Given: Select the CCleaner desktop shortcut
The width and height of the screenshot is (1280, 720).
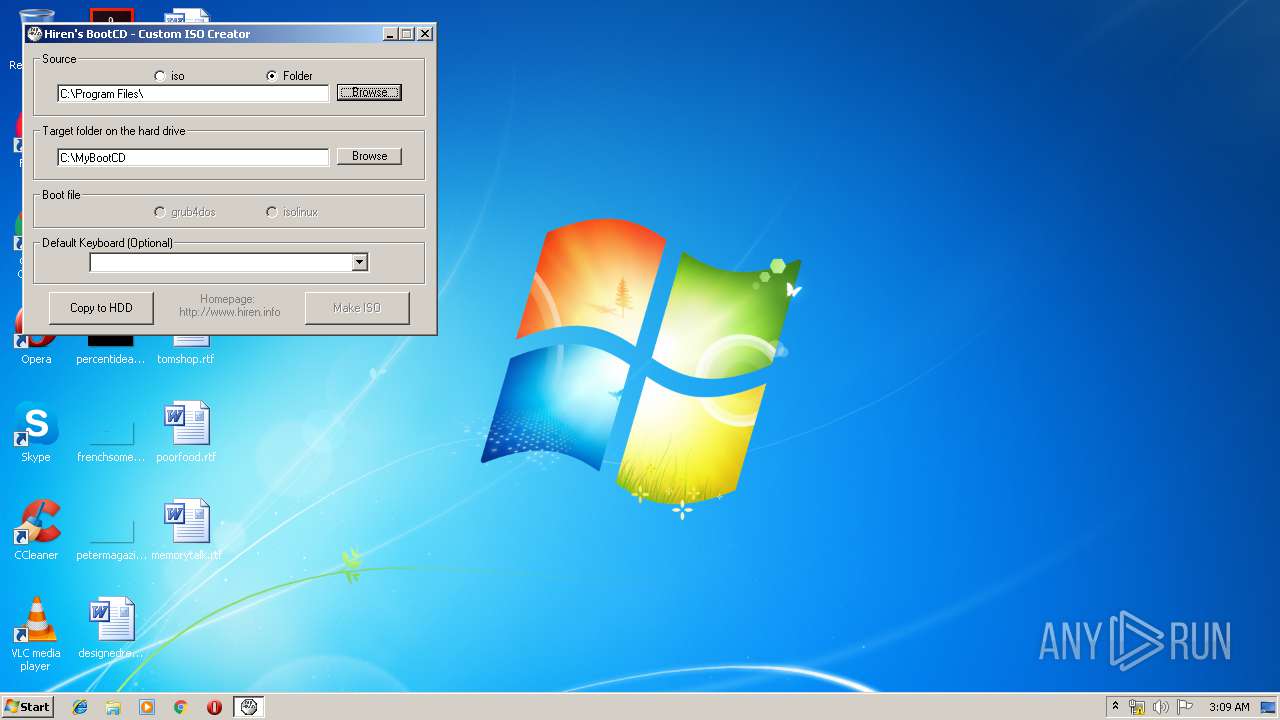Looking at the screenshot, I should click(36, 530).
